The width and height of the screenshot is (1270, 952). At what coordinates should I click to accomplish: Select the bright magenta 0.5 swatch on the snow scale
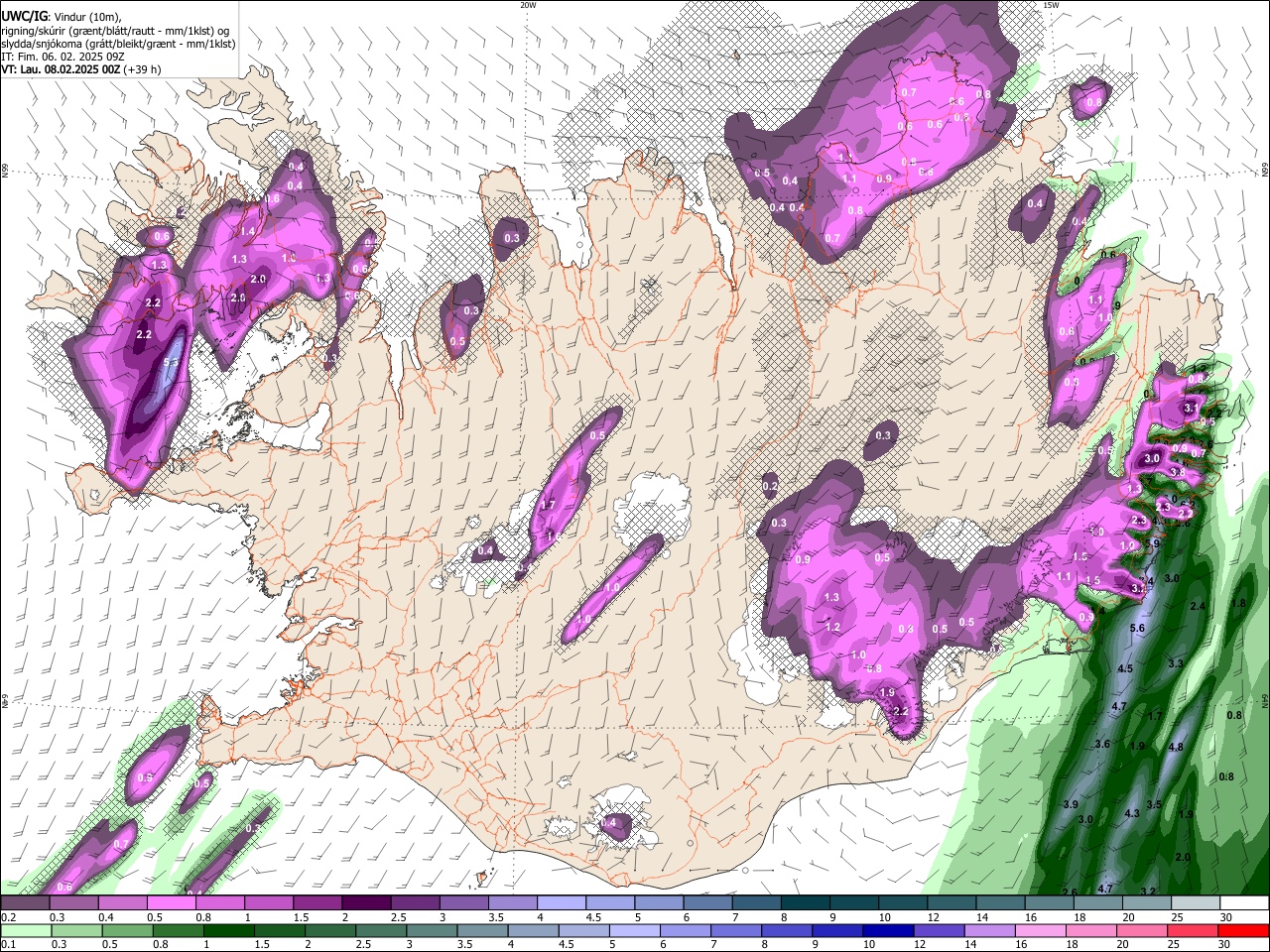point(171,903)
